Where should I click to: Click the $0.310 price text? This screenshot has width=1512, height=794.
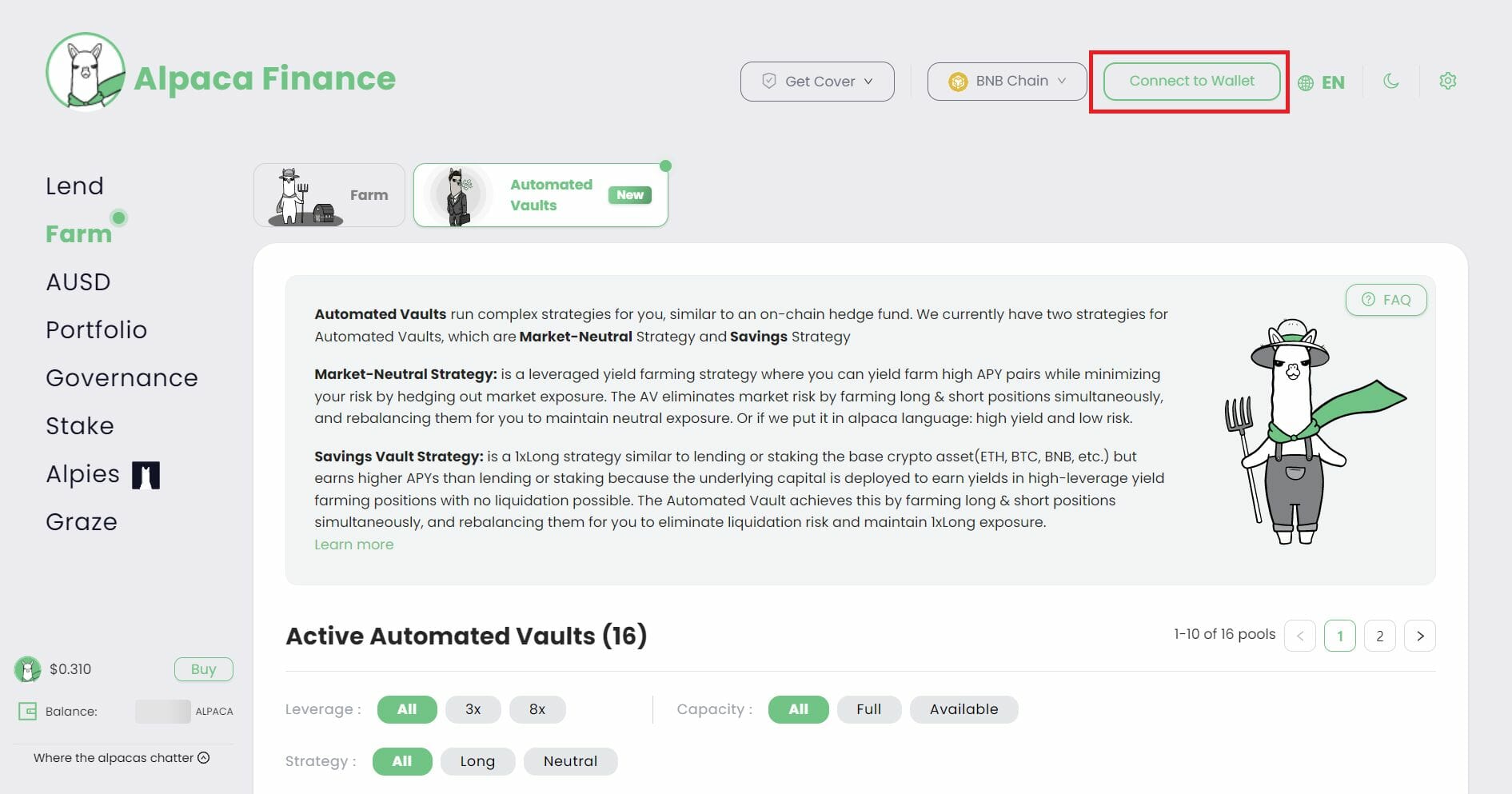tap(70, 669)
